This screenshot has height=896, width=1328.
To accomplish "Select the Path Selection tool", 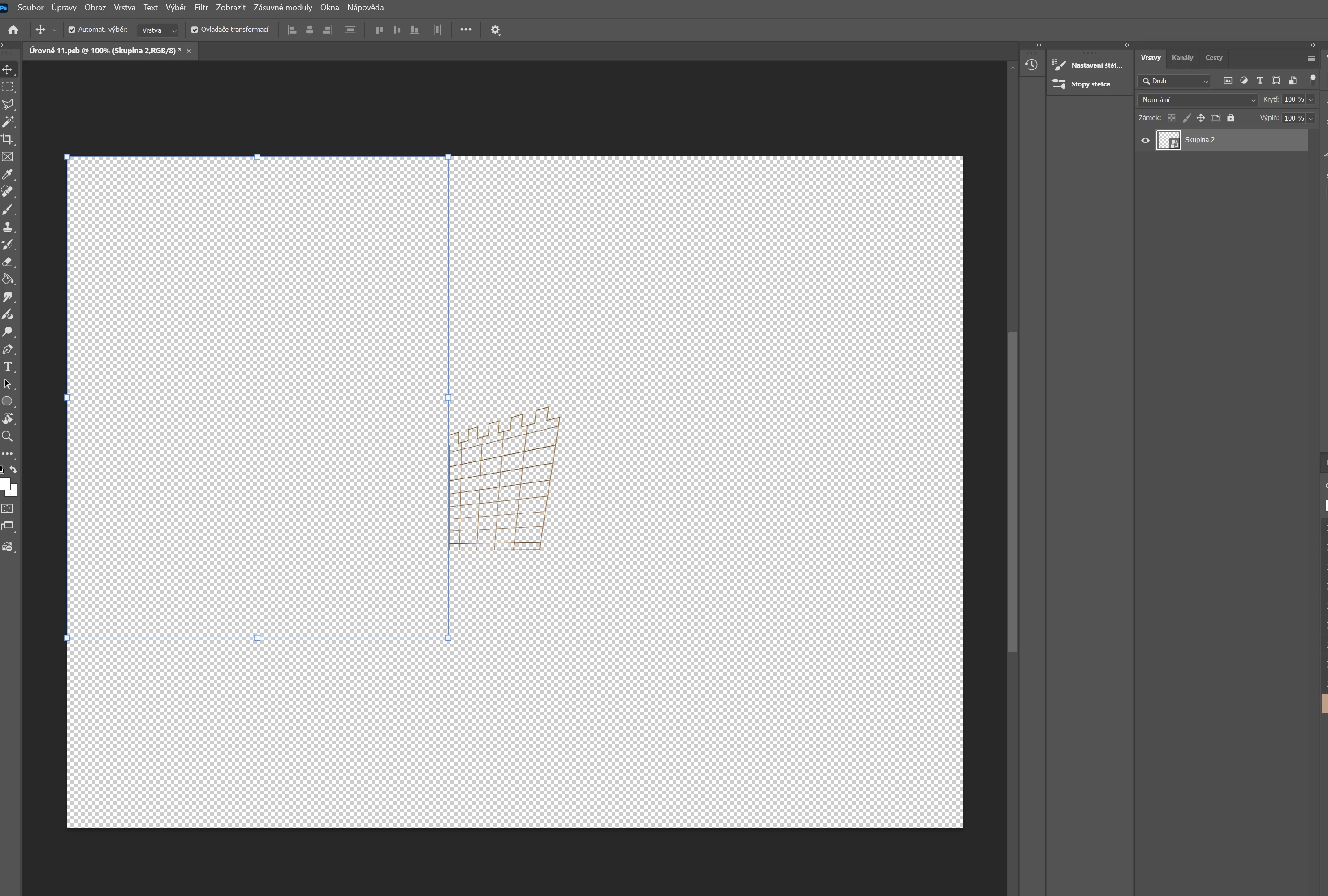I will tap(8, 384).
